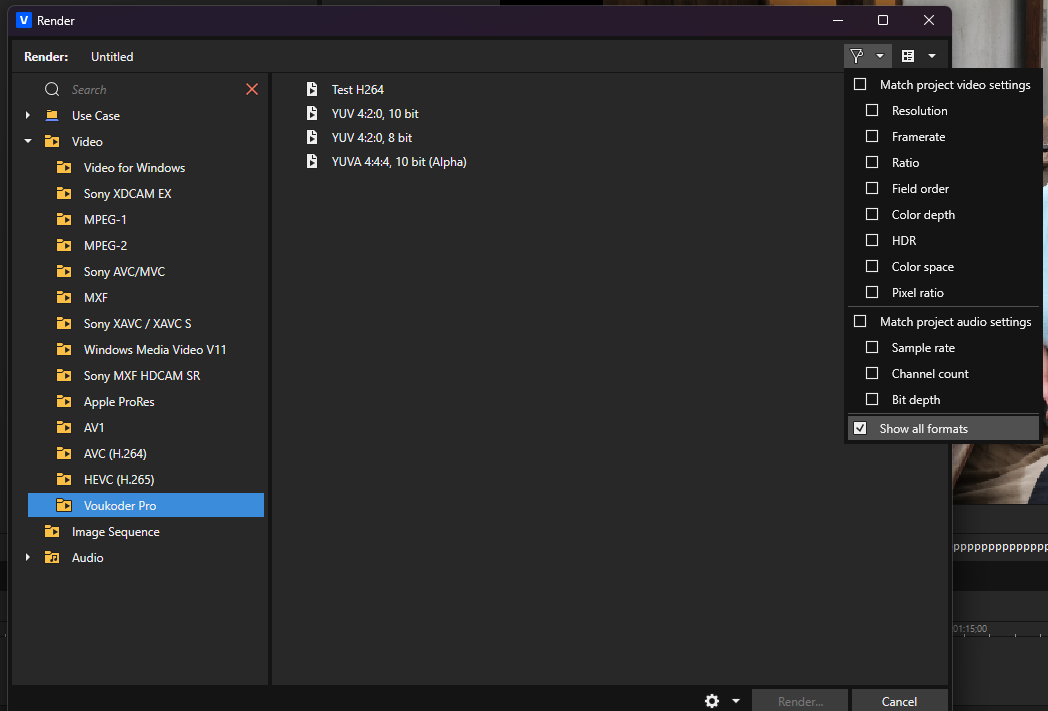
Task: Tick the Ratio checkbox
Action: click(x=872, y=162)
